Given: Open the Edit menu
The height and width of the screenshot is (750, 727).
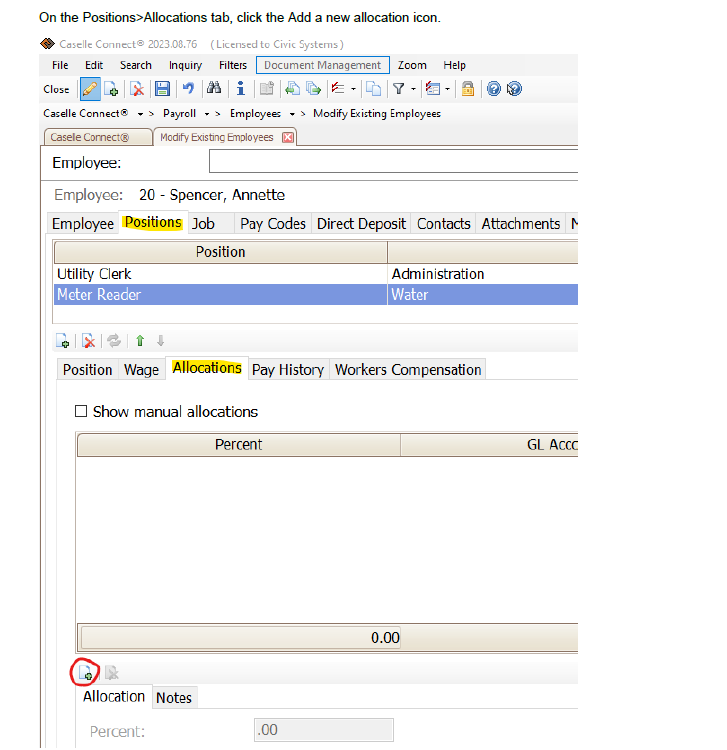Looking at the screenshot, I should click(94, 65).
